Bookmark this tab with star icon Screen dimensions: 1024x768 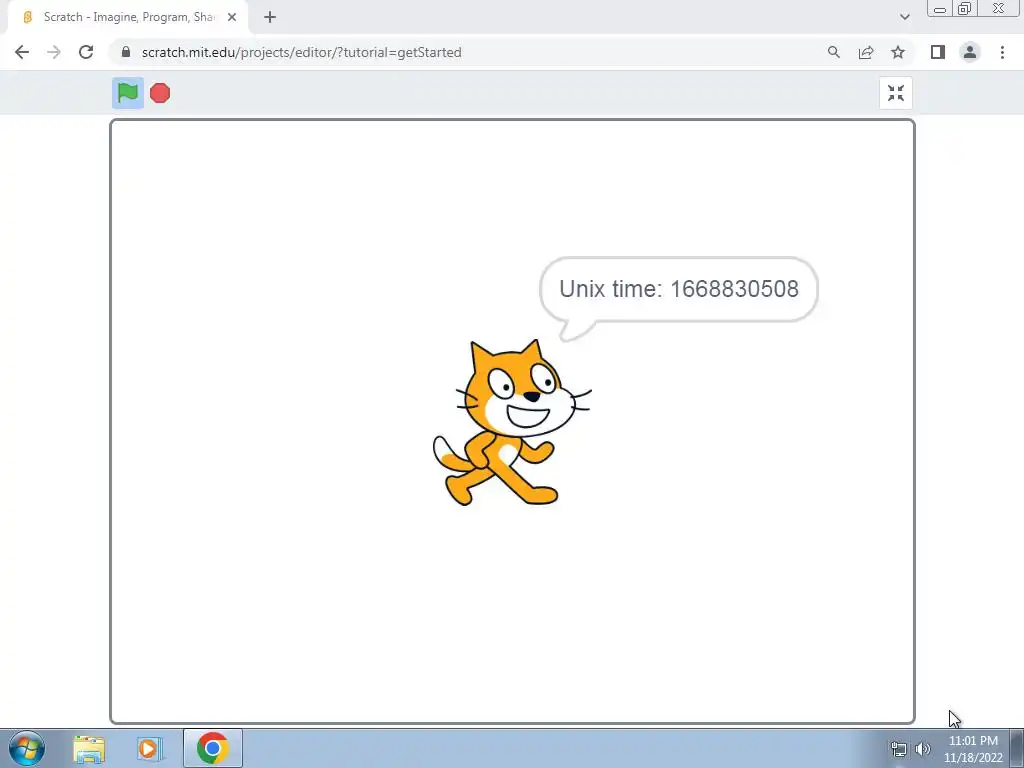pos(898,52)
